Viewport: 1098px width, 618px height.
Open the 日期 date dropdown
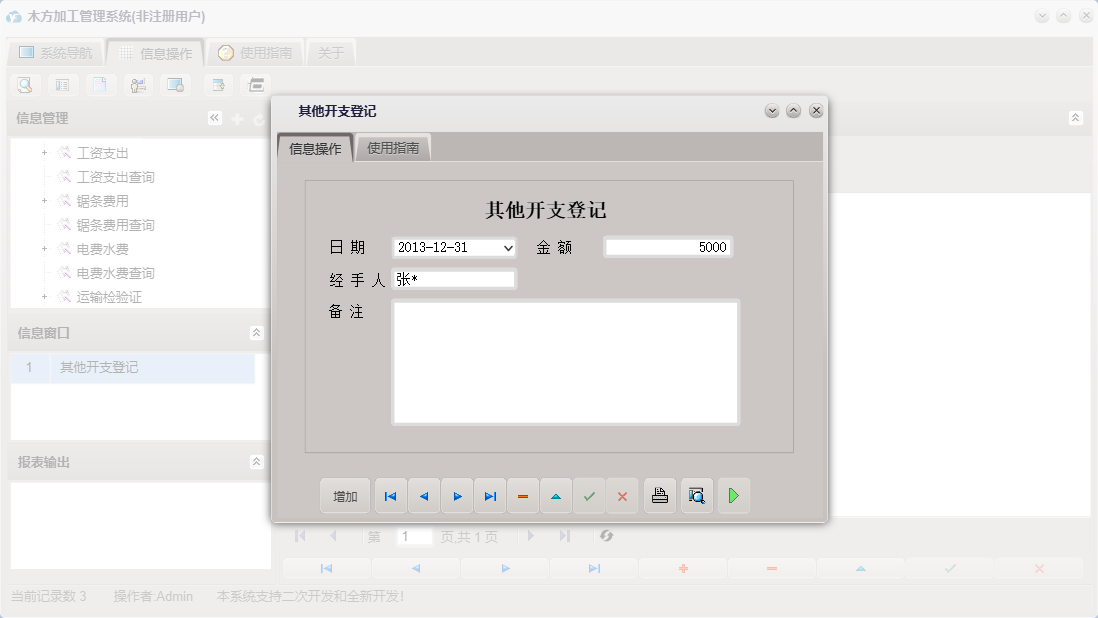point(506,247)
